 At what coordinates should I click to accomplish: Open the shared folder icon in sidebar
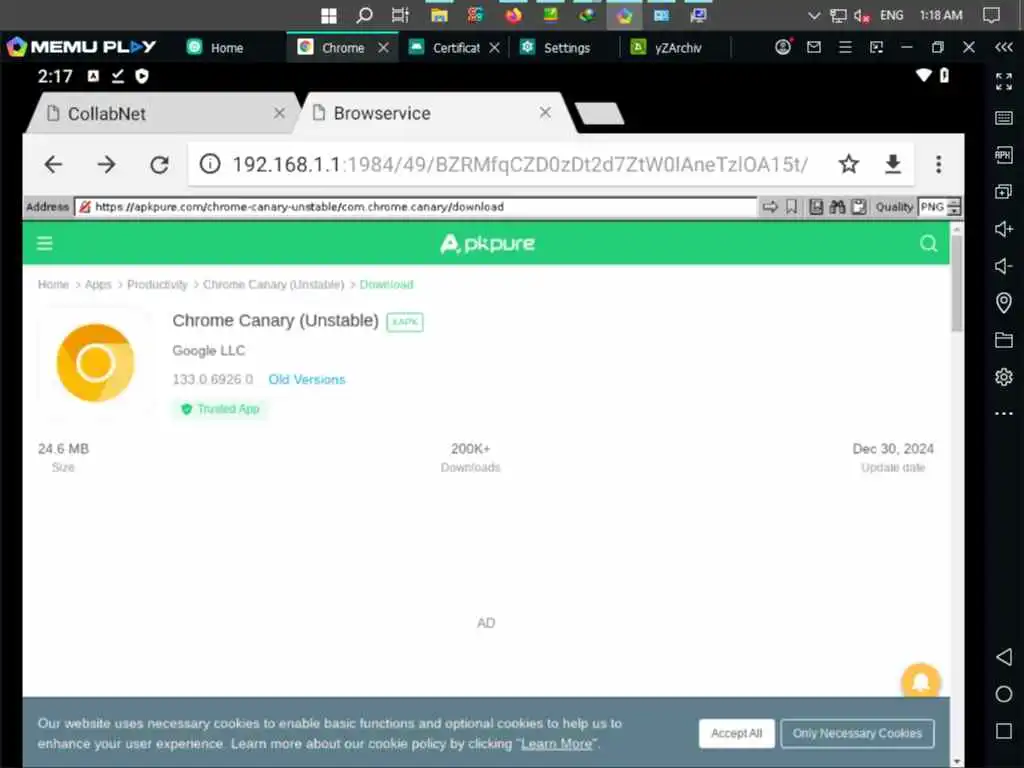point(1004,340)
